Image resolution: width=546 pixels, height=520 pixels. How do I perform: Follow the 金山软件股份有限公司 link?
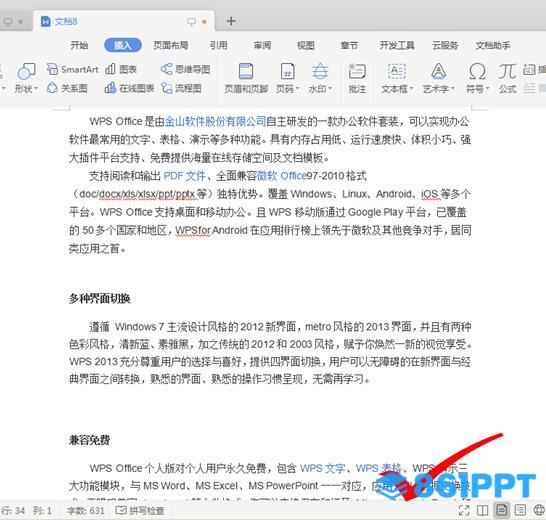pos(215,121)
